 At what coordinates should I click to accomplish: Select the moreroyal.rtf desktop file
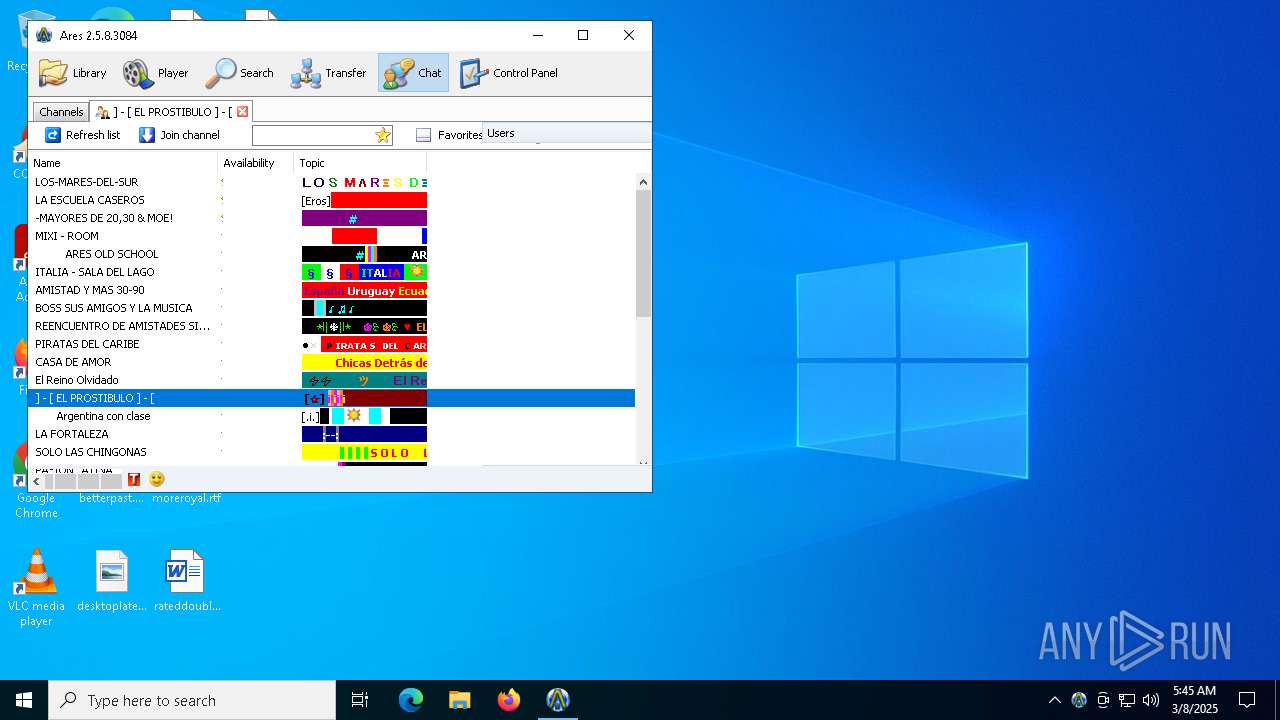[187, 498]
